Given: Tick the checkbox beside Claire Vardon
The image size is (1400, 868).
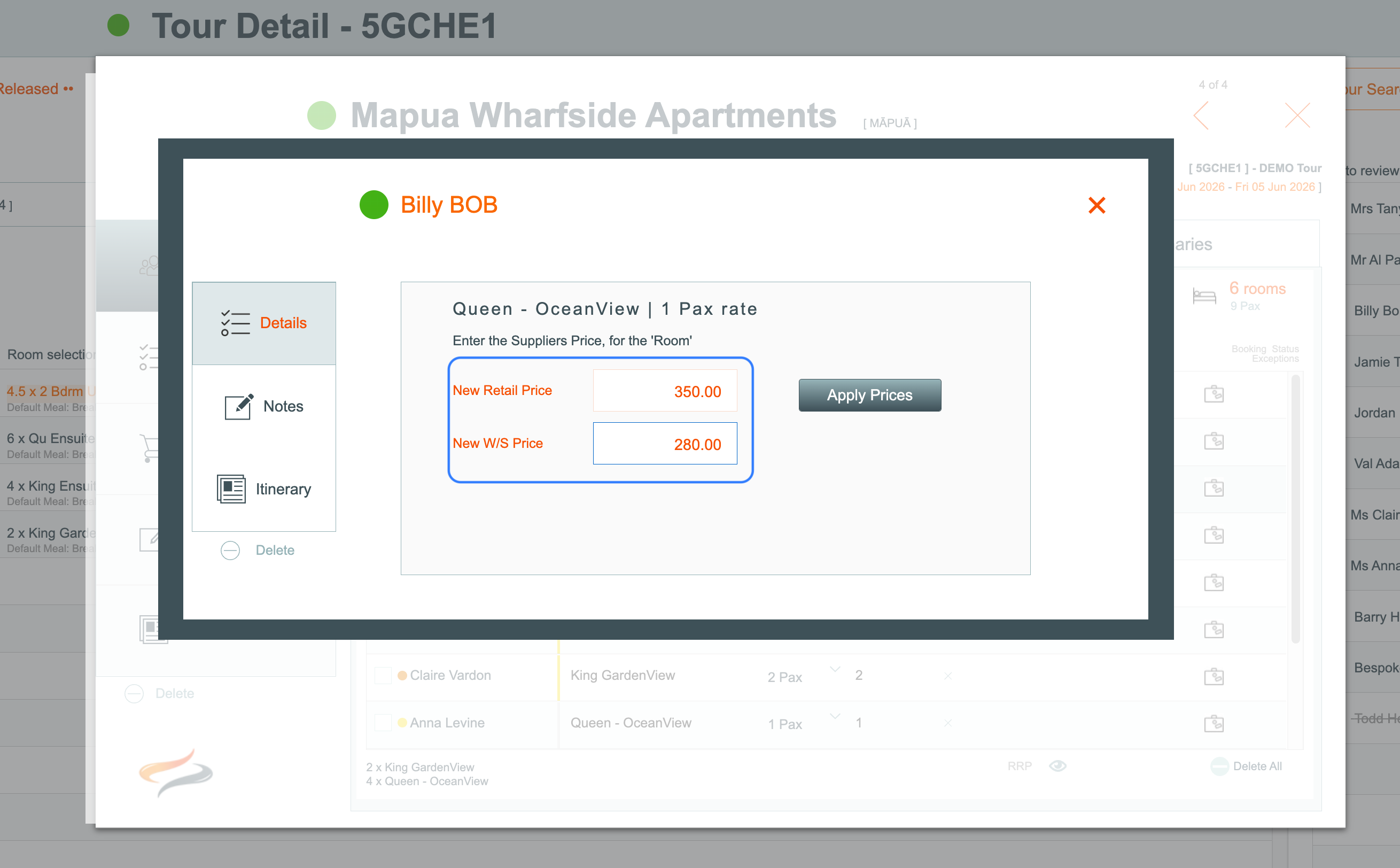Looking at the screenshot, I should [383, 676].
